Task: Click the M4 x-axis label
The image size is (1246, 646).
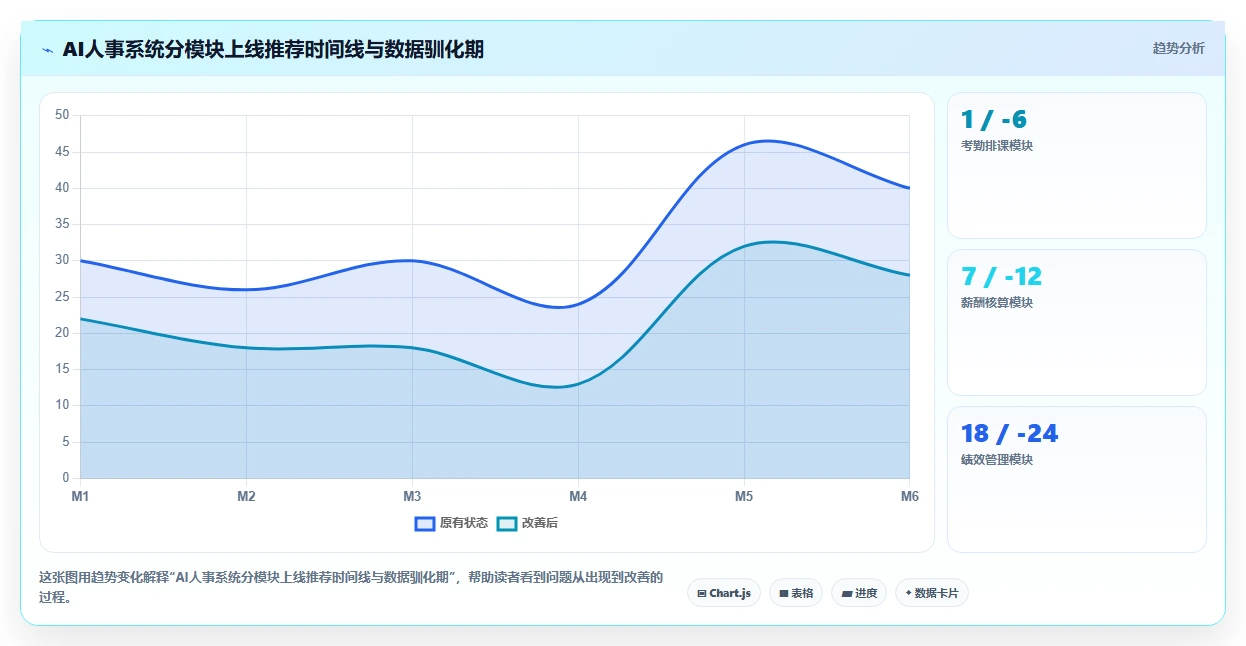Action: [578, 496]
